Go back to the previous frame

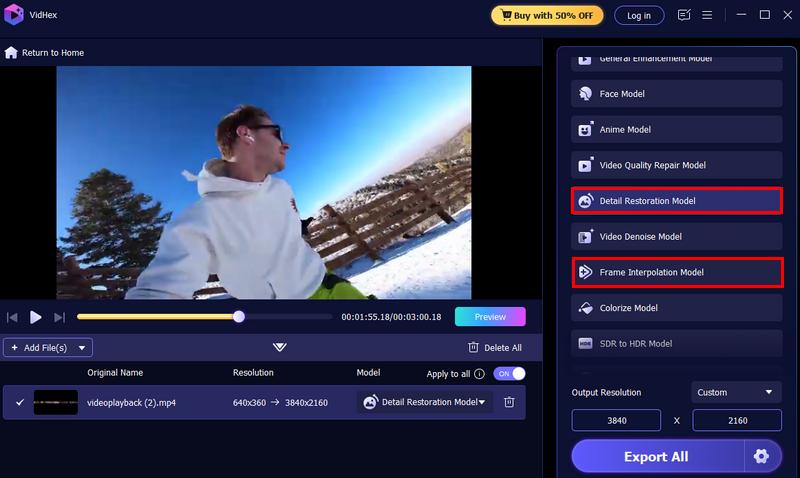[x=13, y=317]
